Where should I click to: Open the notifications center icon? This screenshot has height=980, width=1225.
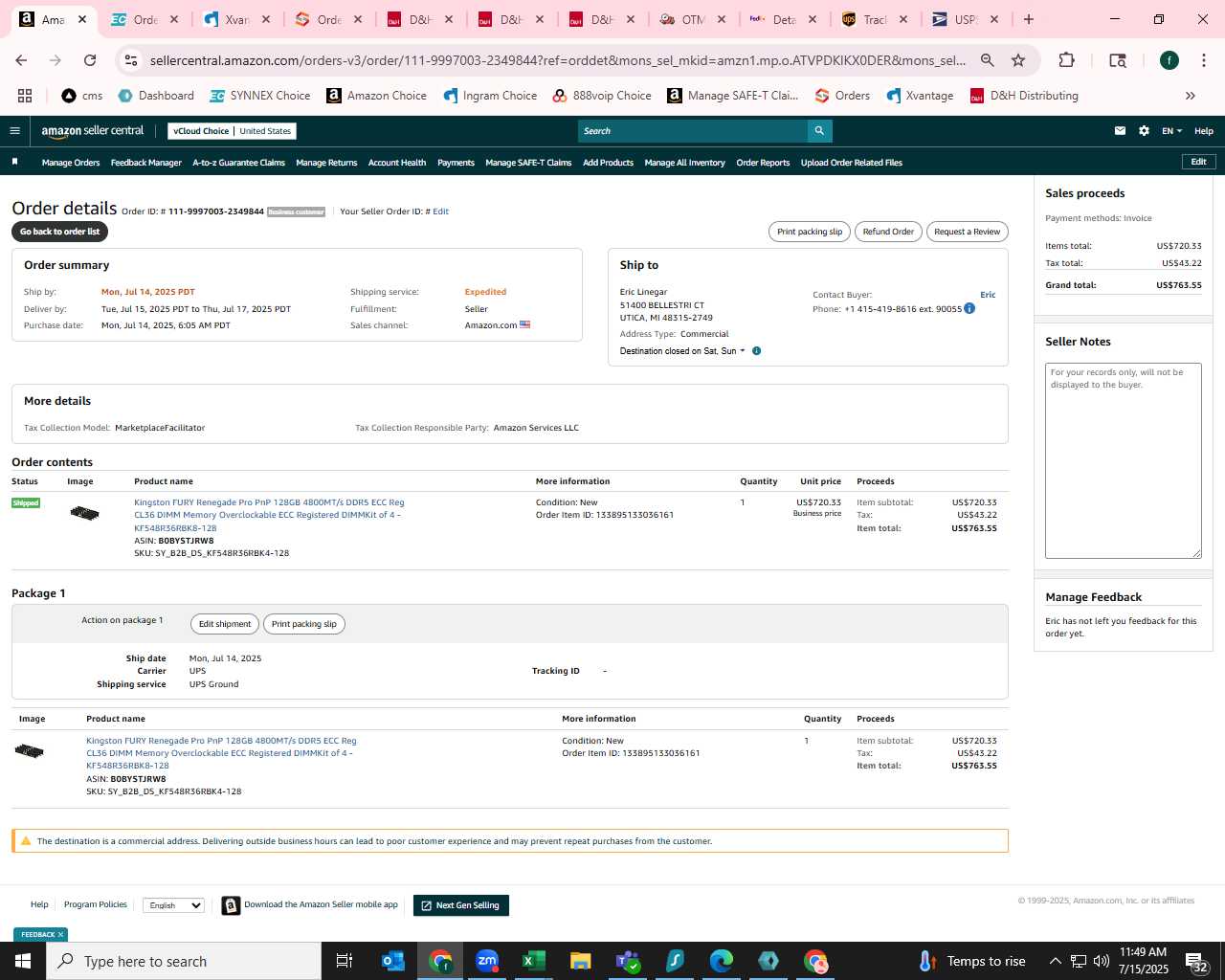(1197, 962)
